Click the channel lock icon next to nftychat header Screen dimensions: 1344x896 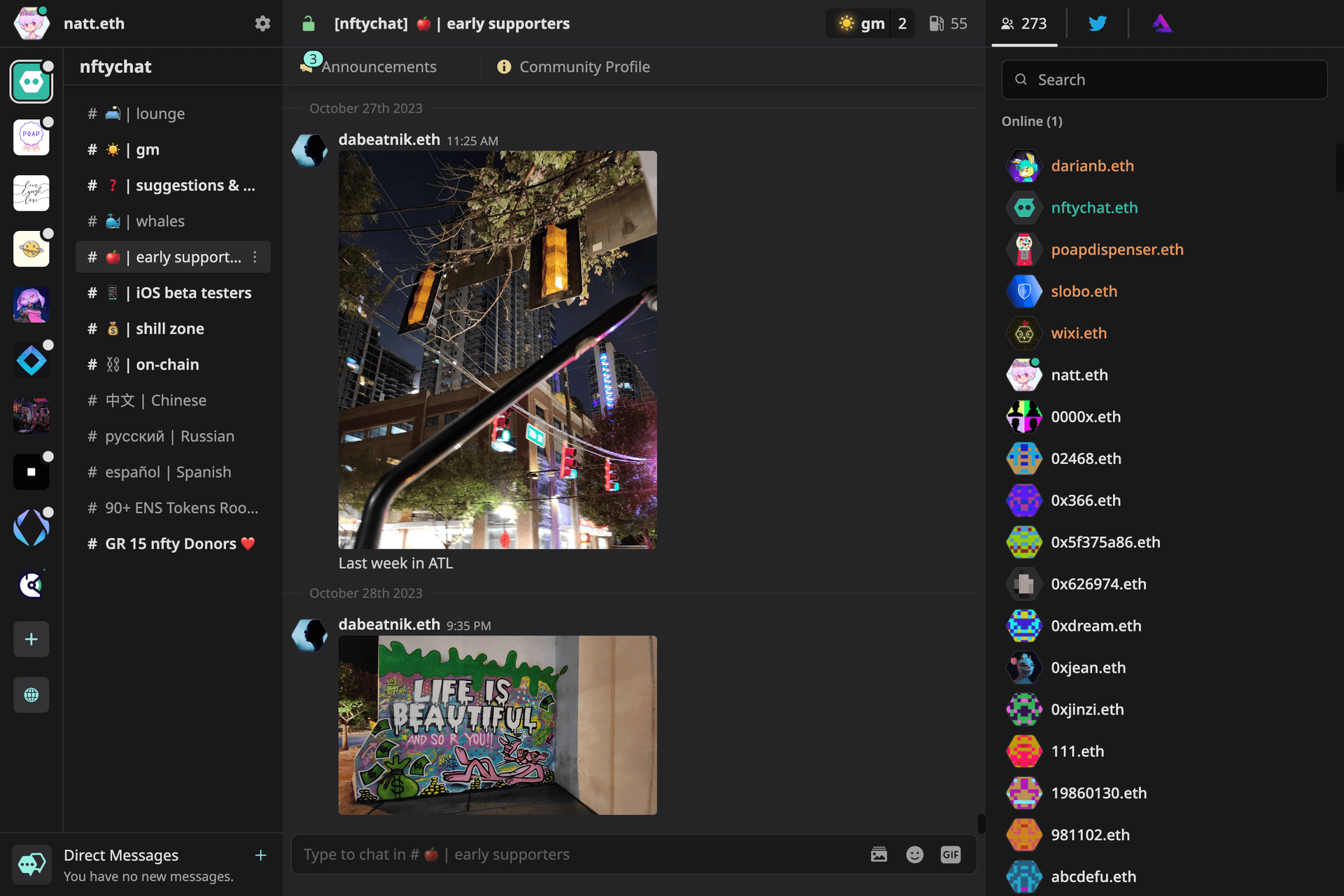[x=309, y=23]
